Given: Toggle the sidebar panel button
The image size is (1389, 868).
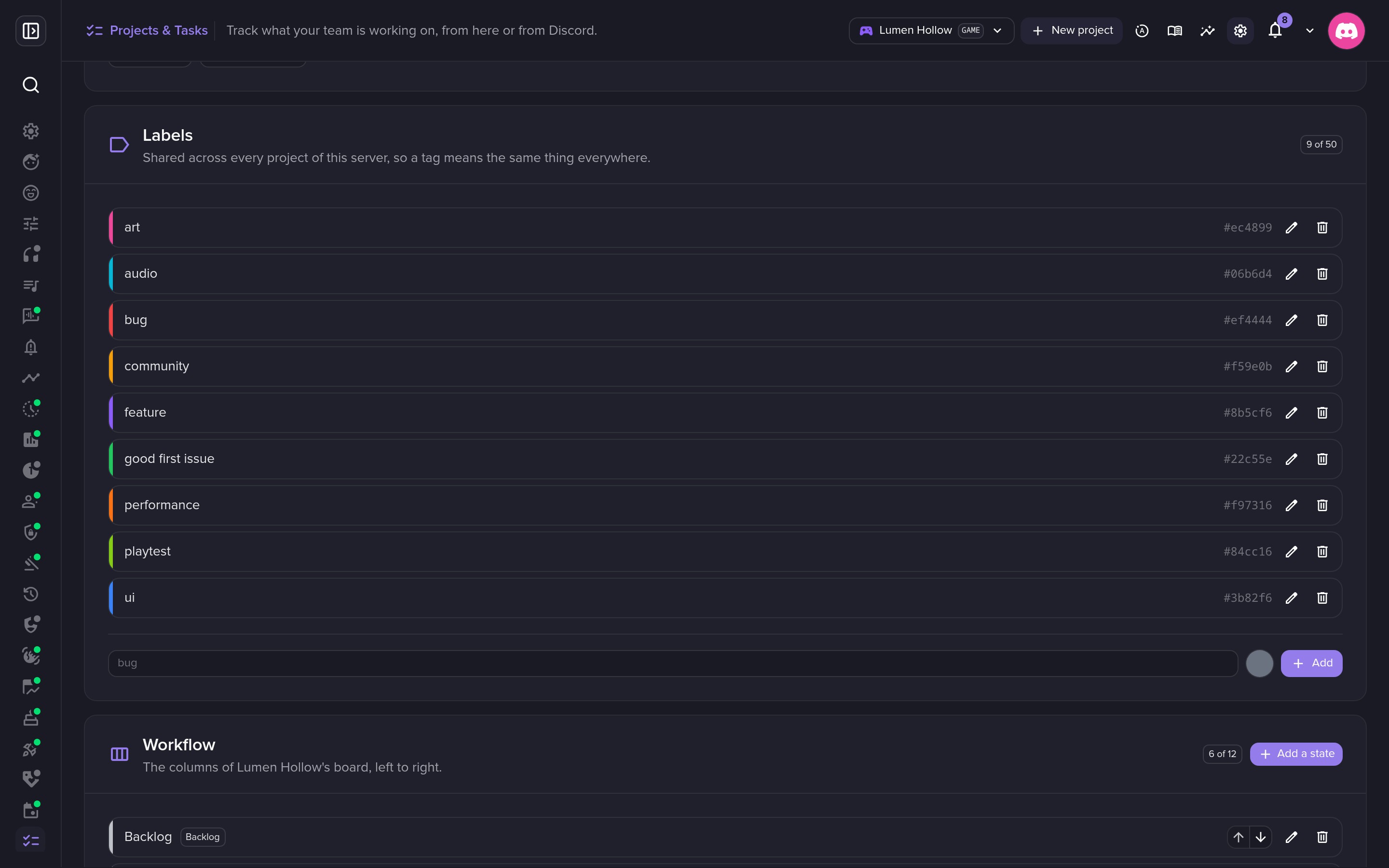Looking at the screenshot, I should pos(31,30).
